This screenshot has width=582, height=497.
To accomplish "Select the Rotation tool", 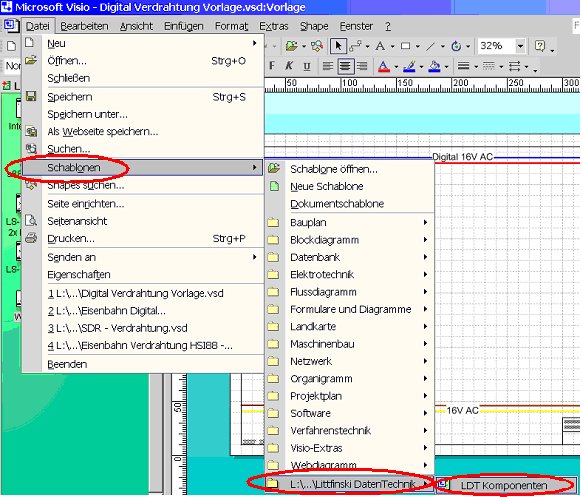I will (x=456, y=46).
